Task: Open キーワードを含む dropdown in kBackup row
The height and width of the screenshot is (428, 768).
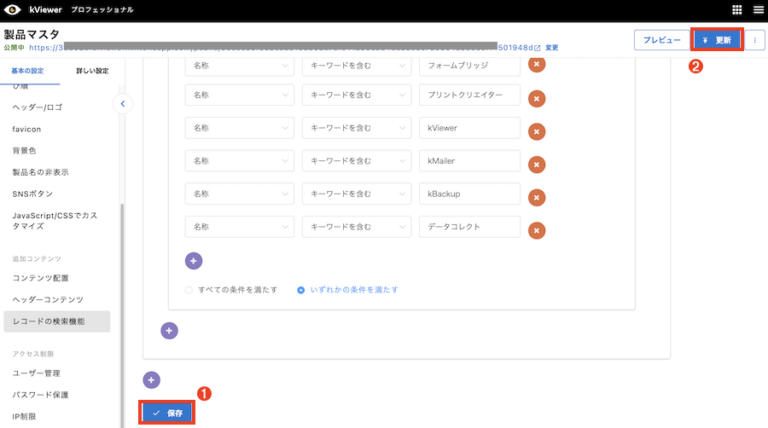Action: [x=355, y=194]
